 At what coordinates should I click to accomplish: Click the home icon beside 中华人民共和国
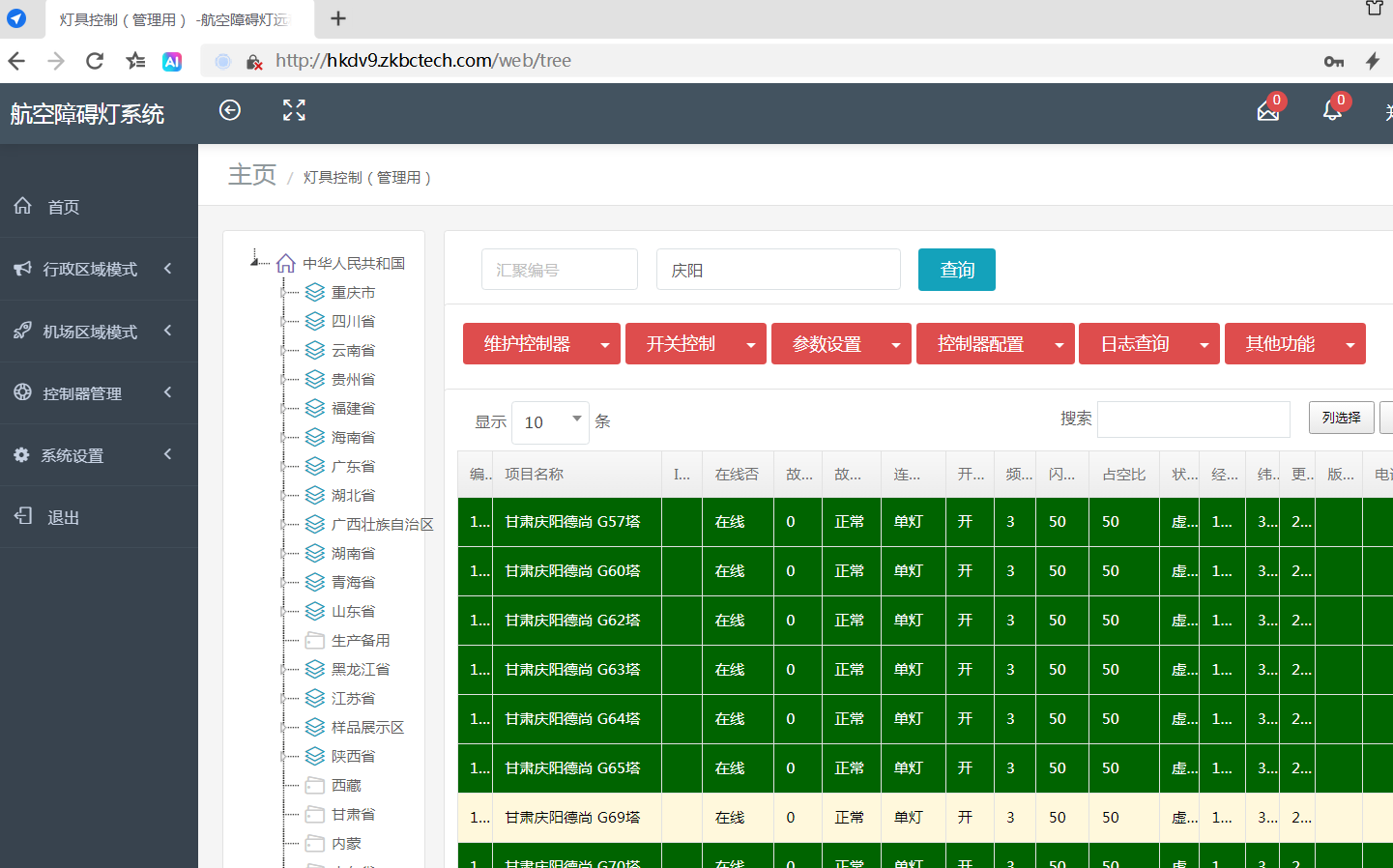coord(285,263)
